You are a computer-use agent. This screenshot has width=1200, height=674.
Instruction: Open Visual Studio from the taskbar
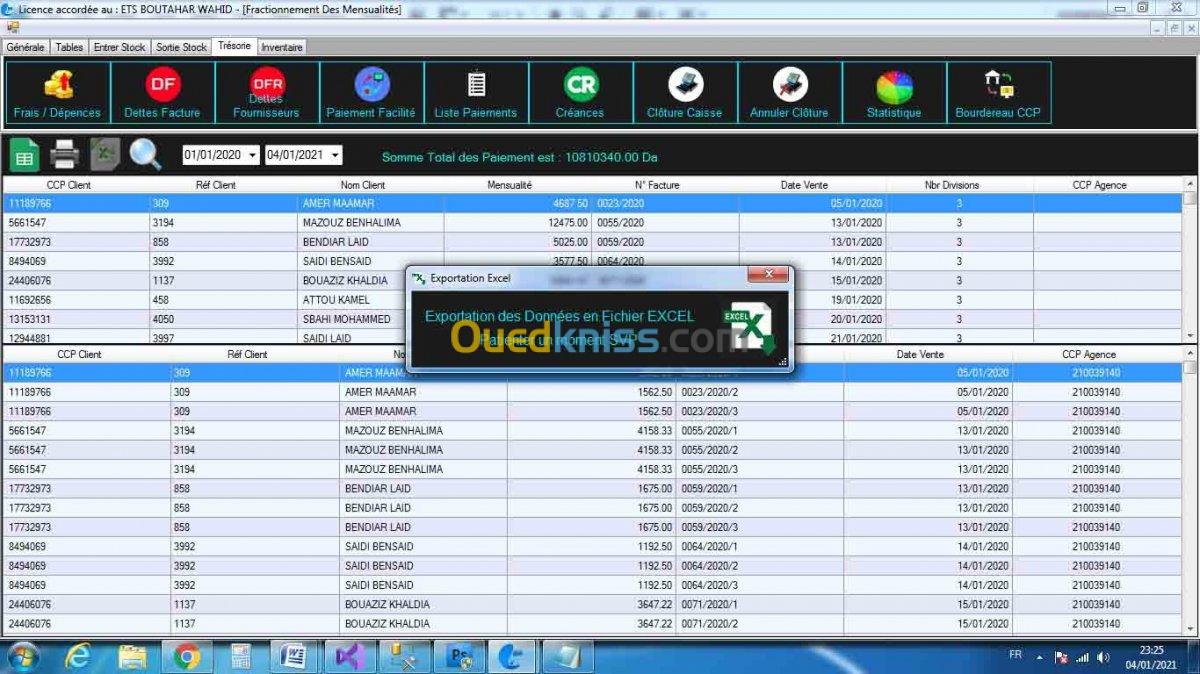click(348, 656)
